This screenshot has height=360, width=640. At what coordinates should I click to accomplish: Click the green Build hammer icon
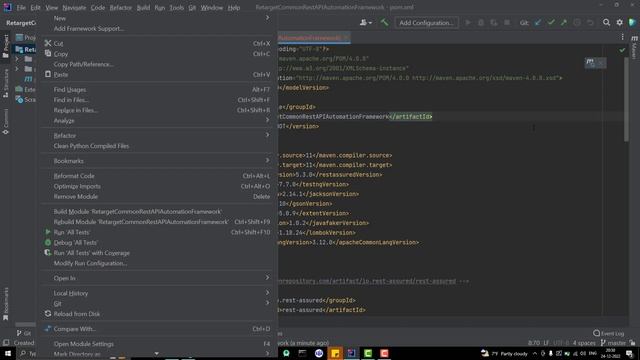point(384,22)
